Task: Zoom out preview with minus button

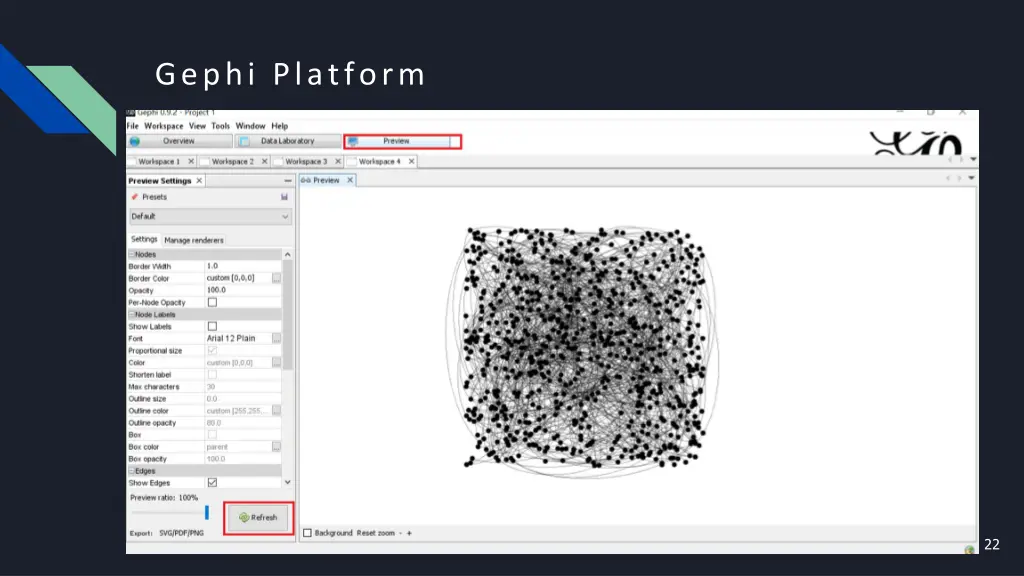Action: [x=400, y=534]
